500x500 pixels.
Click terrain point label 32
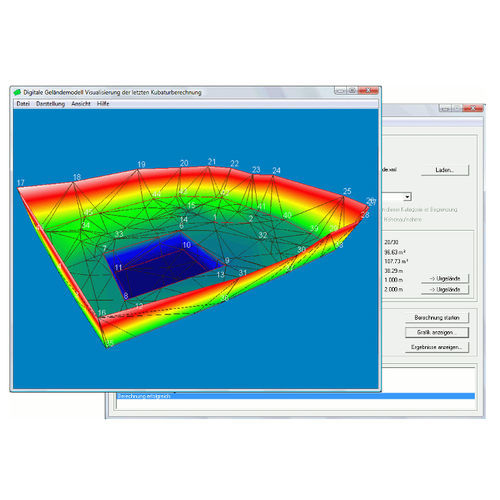(x=263, y=235)
